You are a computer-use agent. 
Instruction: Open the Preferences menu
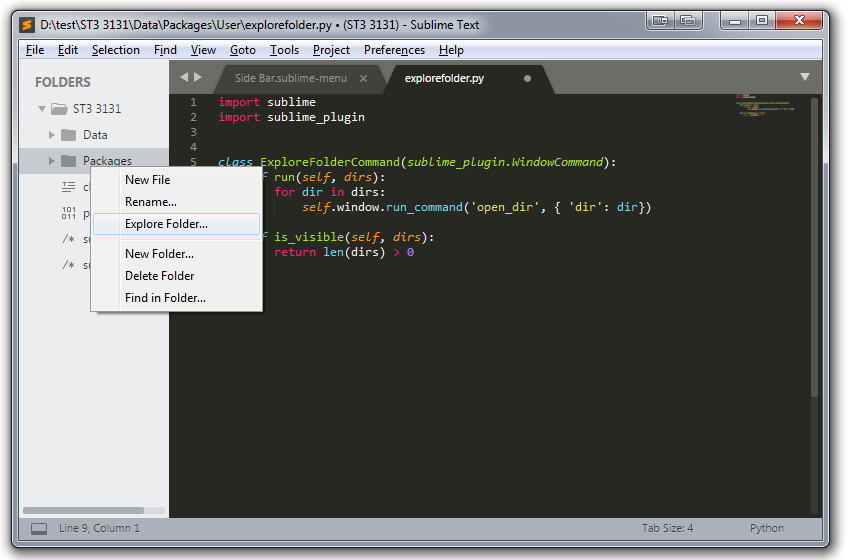point(394,50)
